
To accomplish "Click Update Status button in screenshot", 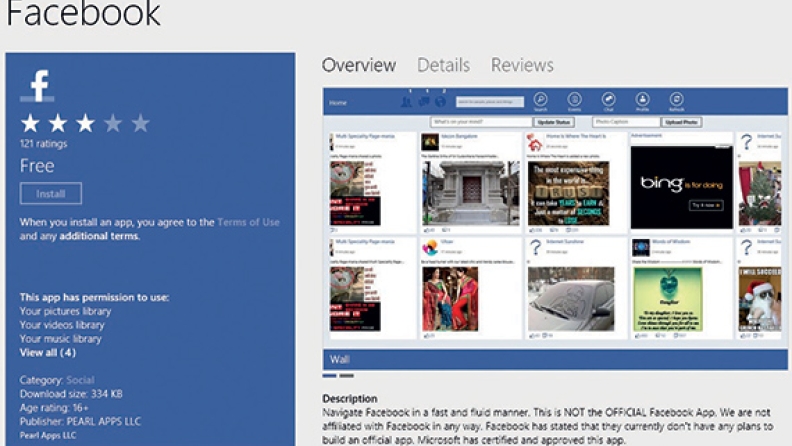I will (554, 122).
